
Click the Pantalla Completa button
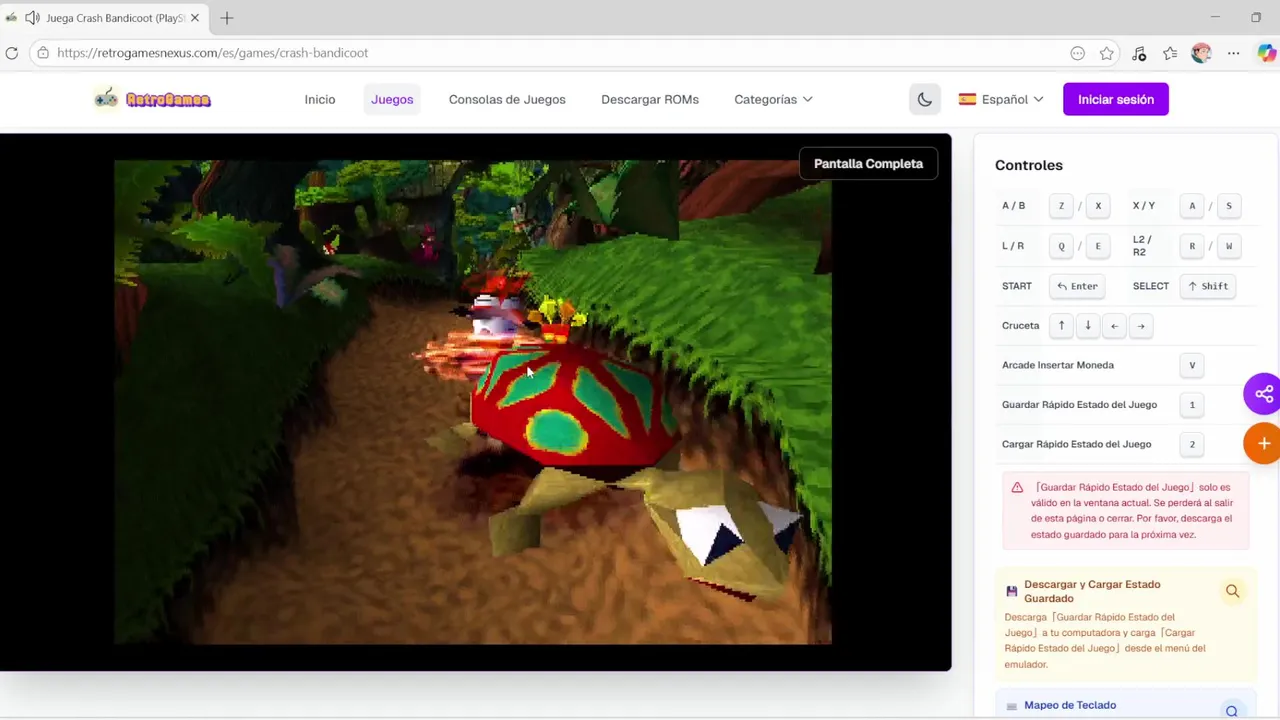(868, 164)
